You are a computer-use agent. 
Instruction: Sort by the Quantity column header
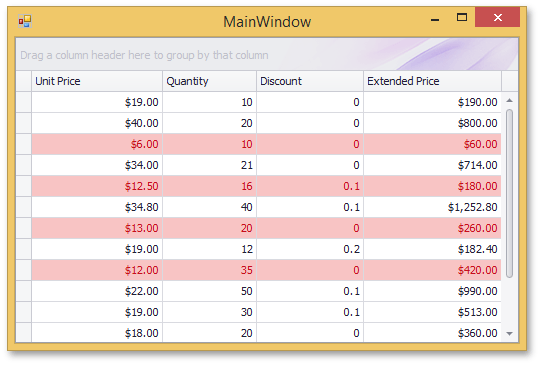pos(209,81)
